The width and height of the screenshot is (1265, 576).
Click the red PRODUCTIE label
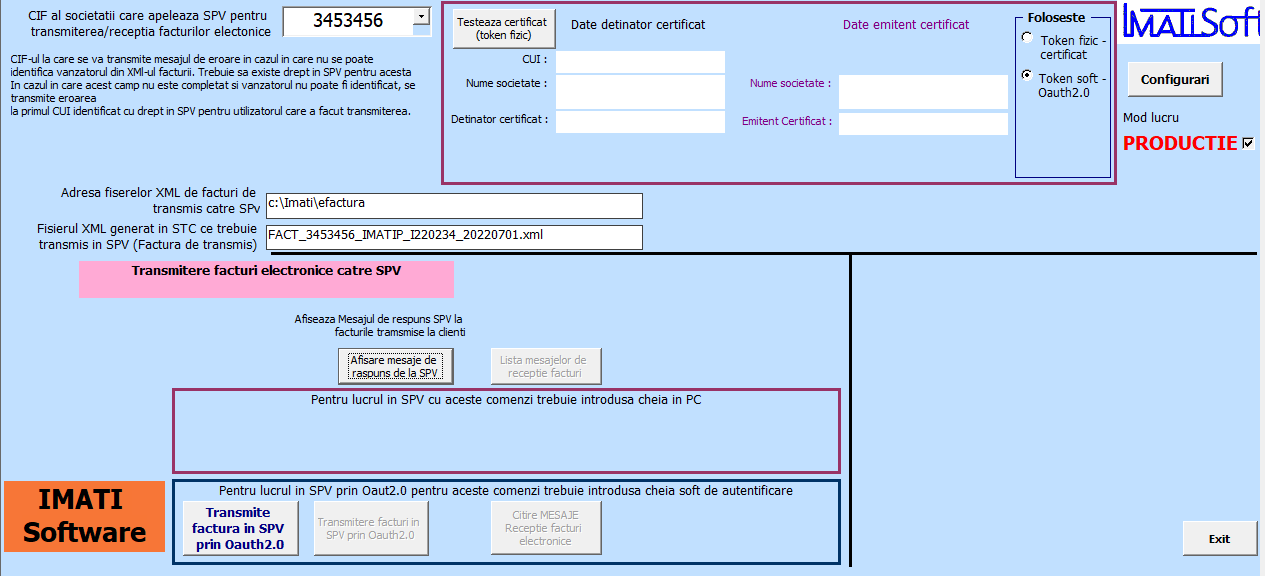[x=1180, y=143]
